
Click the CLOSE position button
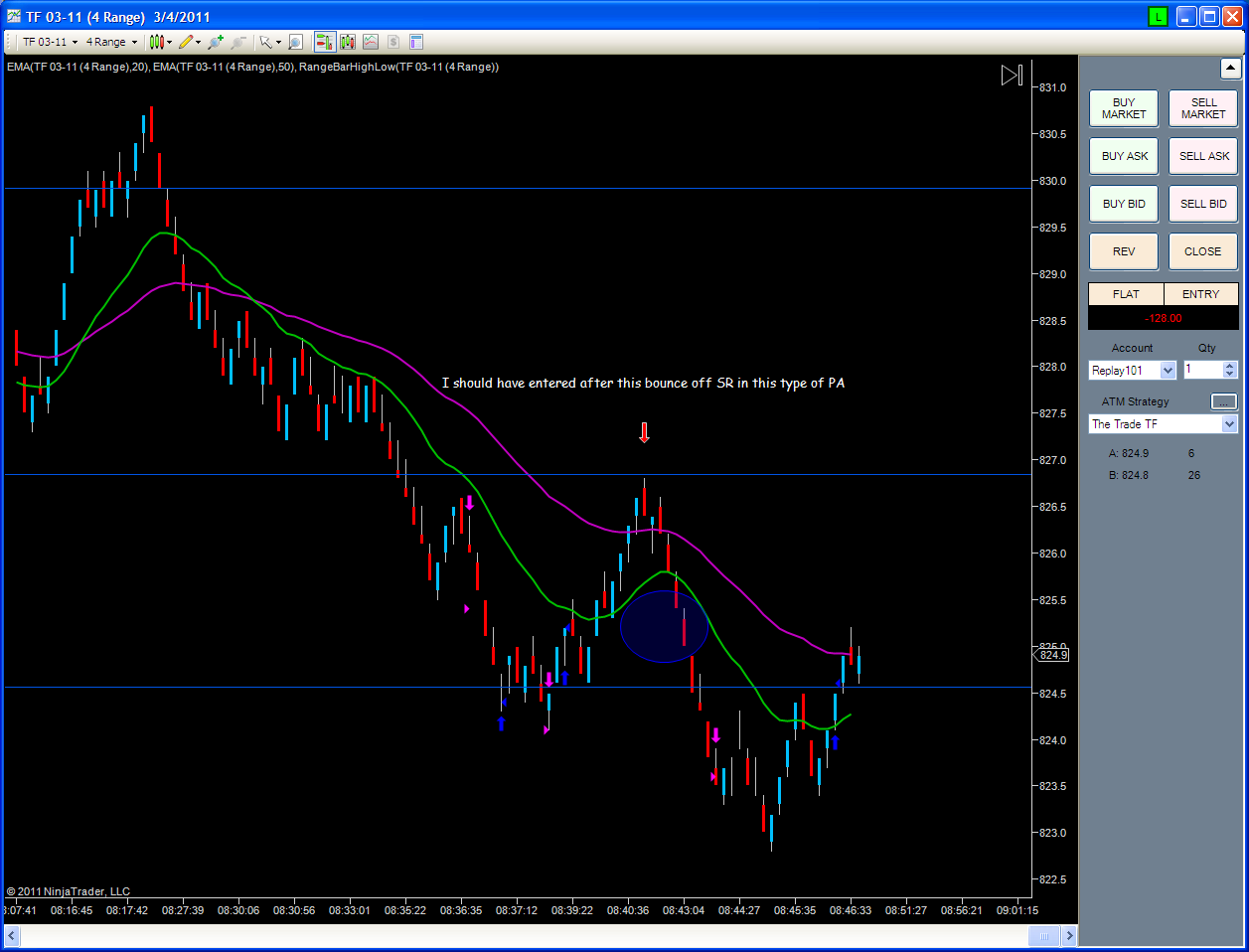pos(1203,251)
